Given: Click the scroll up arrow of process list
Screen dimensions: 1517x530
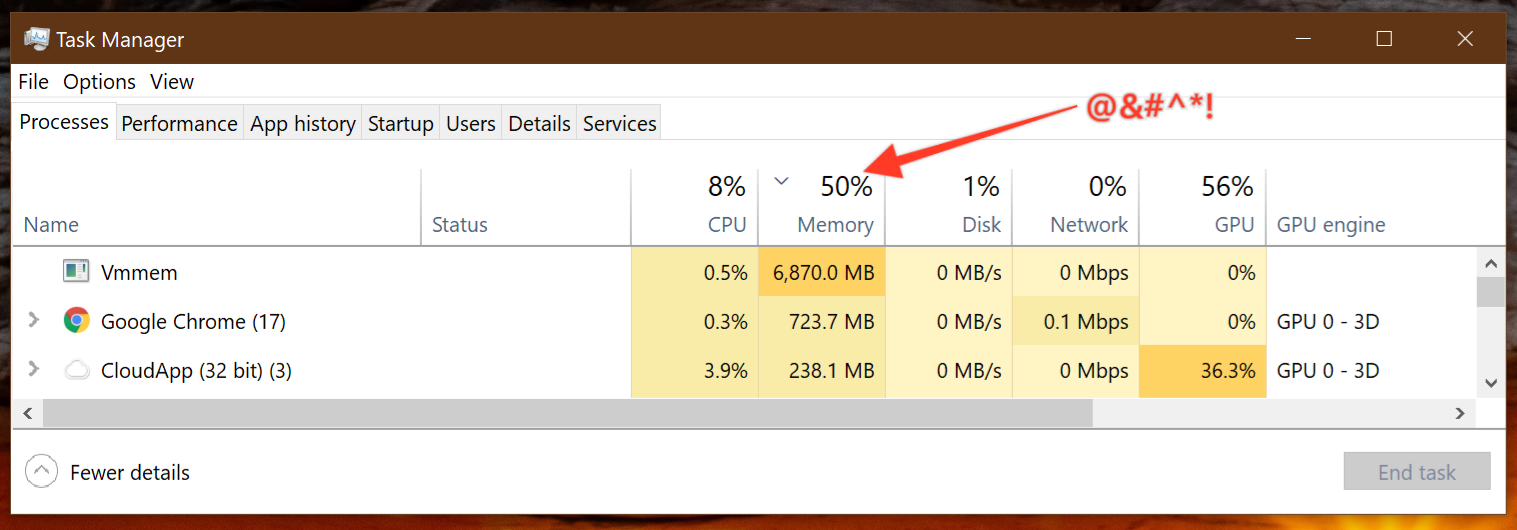Looking at the screenshot, I should (x=1490, y=264).
